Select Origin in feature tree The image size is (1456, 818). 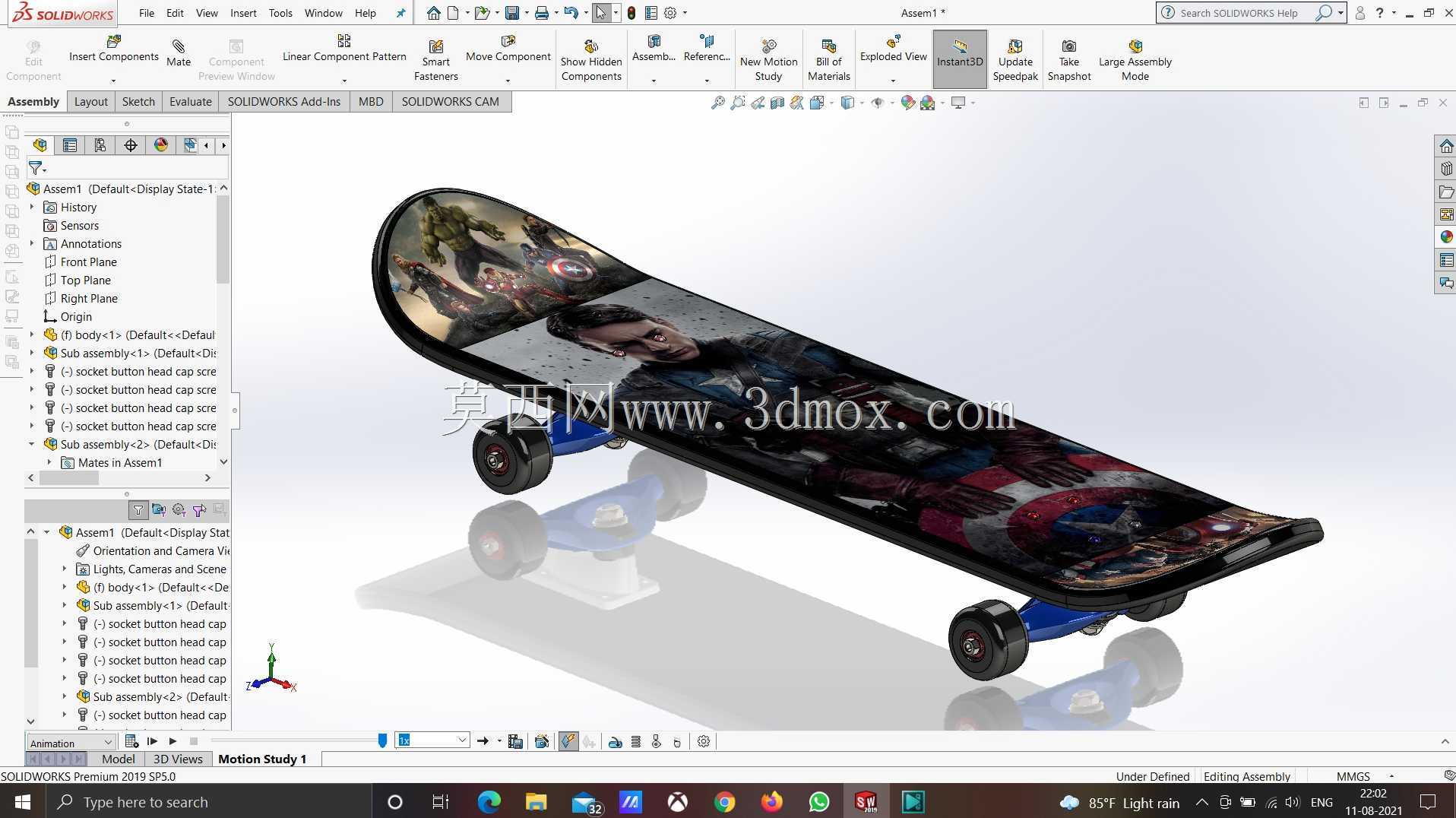[76, 316]
